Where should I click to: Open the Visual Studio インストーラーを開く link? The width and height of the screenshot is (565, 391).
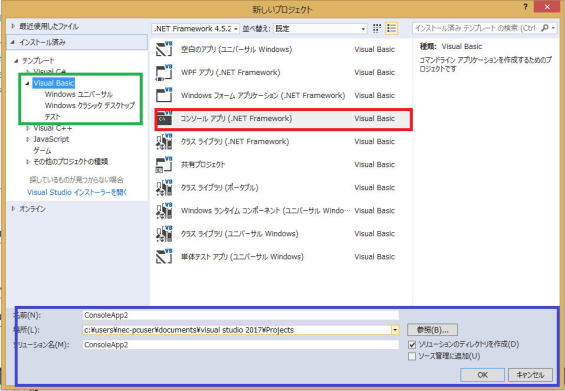(x=77, y=192)
